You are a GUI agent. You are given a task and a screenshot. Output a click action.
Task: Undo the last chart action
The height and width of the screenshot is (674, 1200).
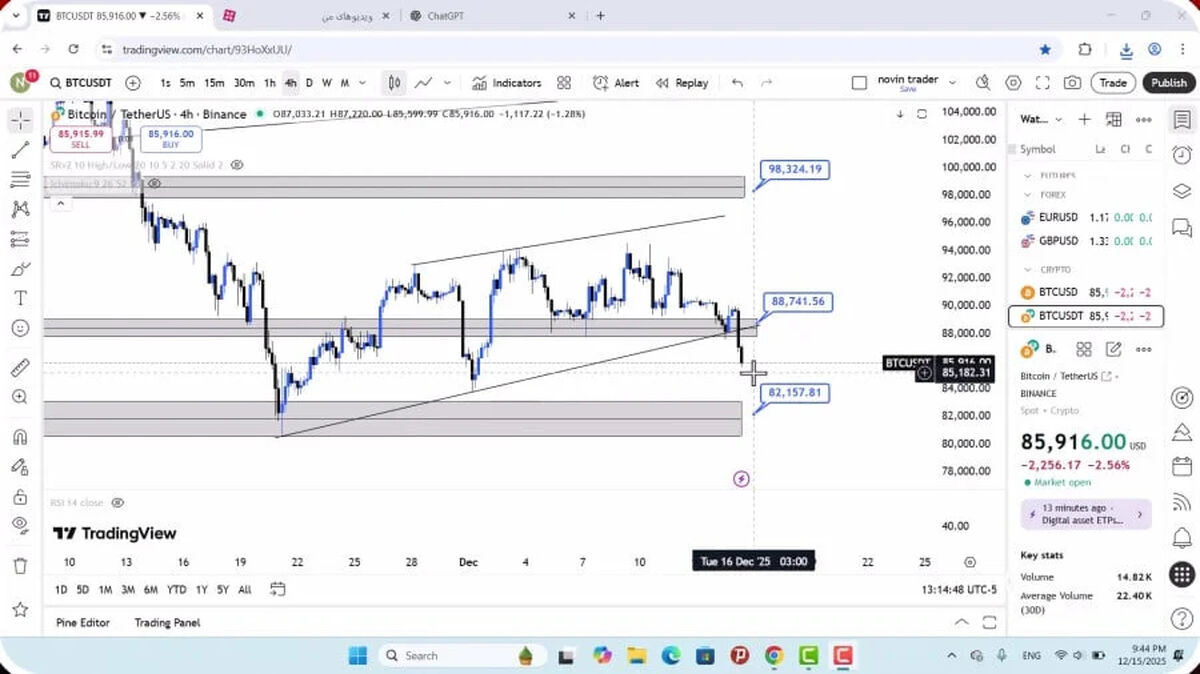[737, 83]
